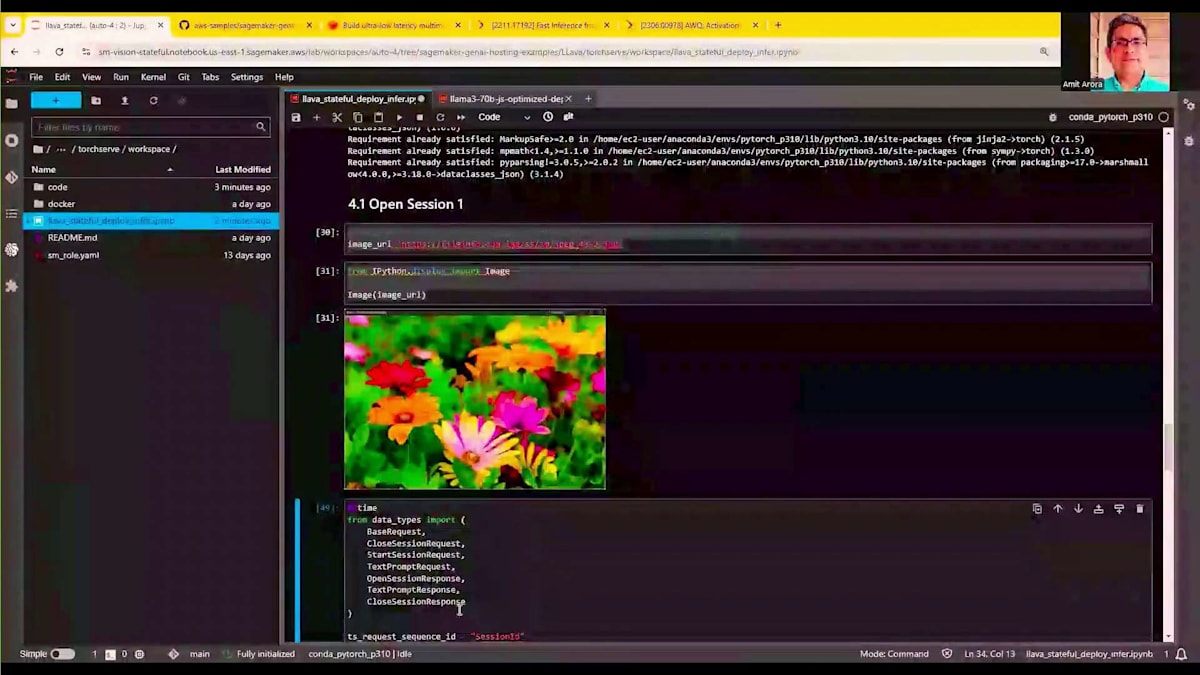Viewport: 1200px width, 675px height.
Task: Sort files by Last Modified column
Action: [243, 170]
